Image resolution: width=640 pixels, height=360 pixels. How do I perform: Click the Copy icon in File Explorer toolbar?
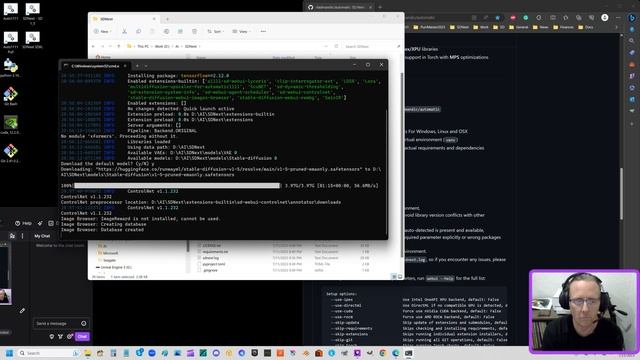138,31
